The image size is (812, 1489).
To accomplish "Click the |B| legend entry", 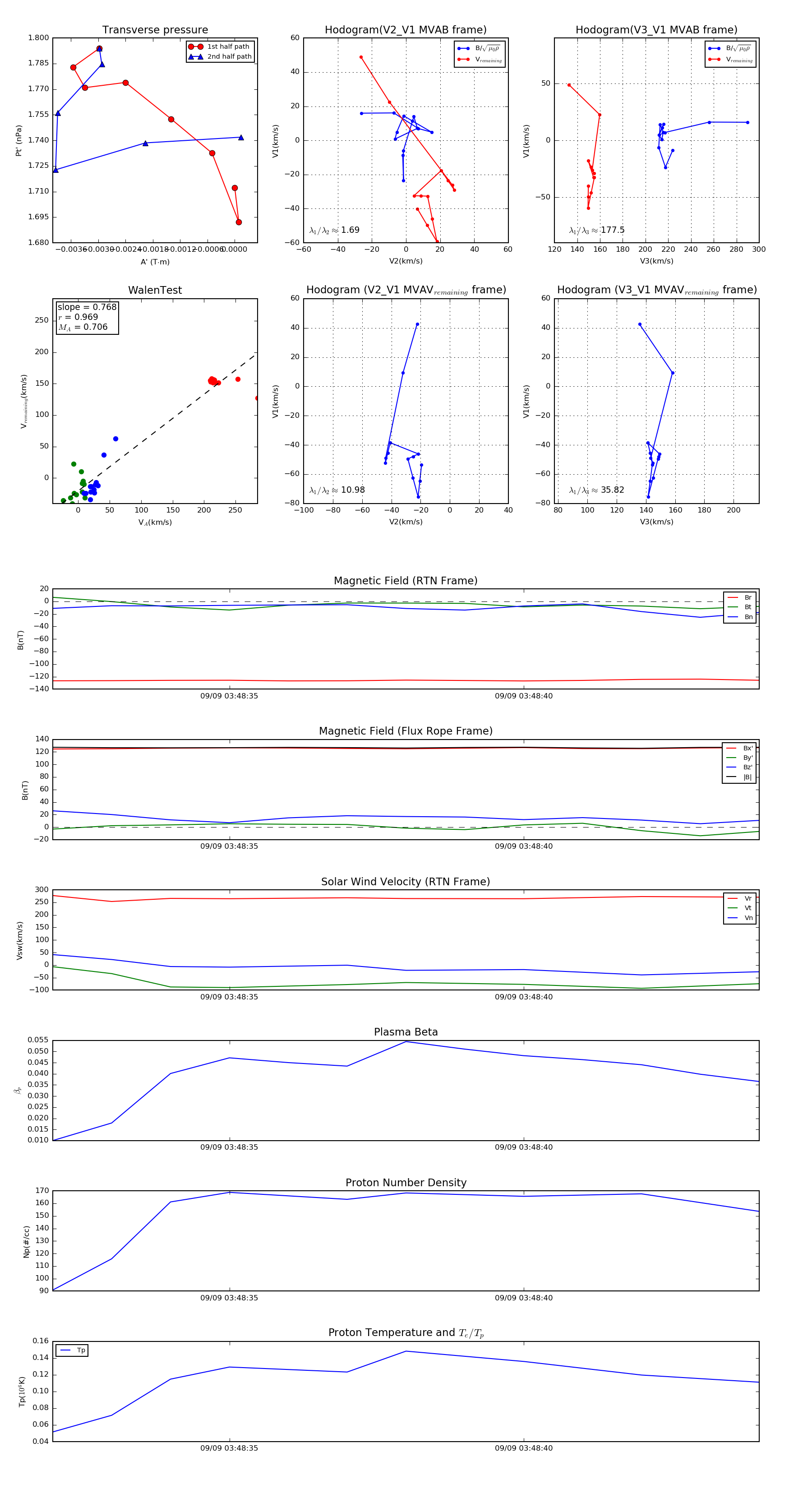I will pyautogui.click(x=739, y=777).
